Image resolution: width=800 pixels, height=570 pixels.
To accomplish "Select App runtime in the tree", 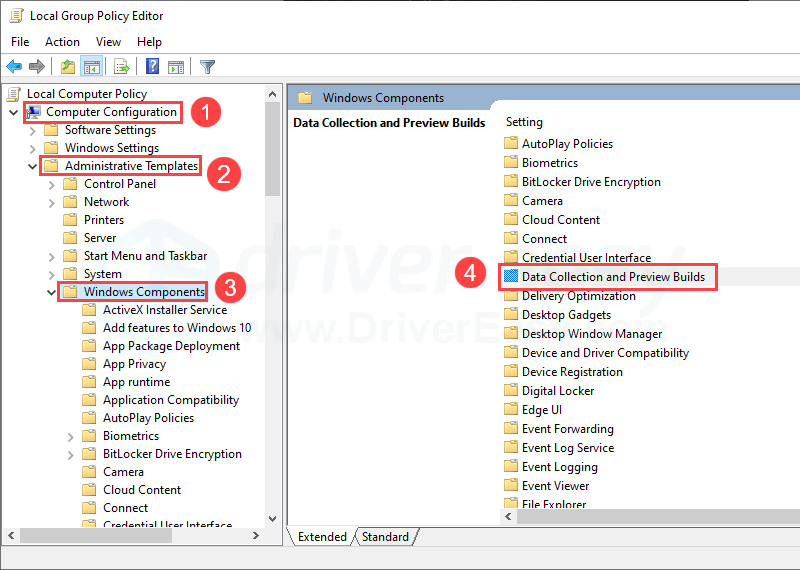I will point(136,382).
